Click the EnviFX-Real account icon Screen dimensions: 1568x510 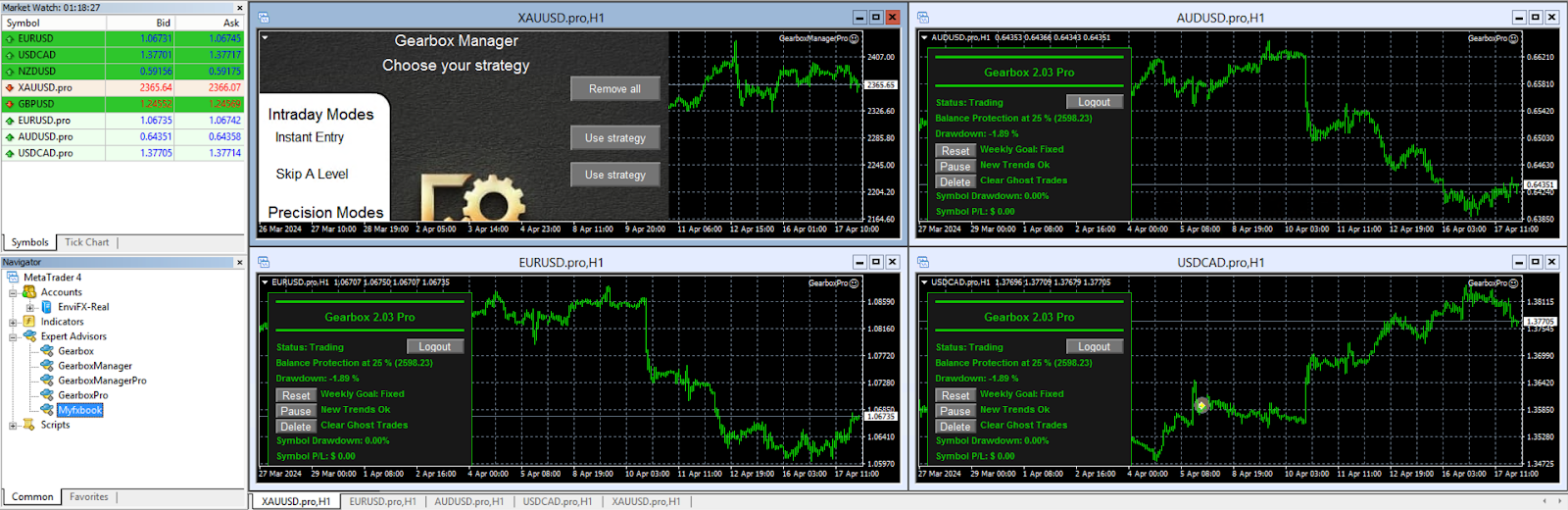(x=46, y=307)
